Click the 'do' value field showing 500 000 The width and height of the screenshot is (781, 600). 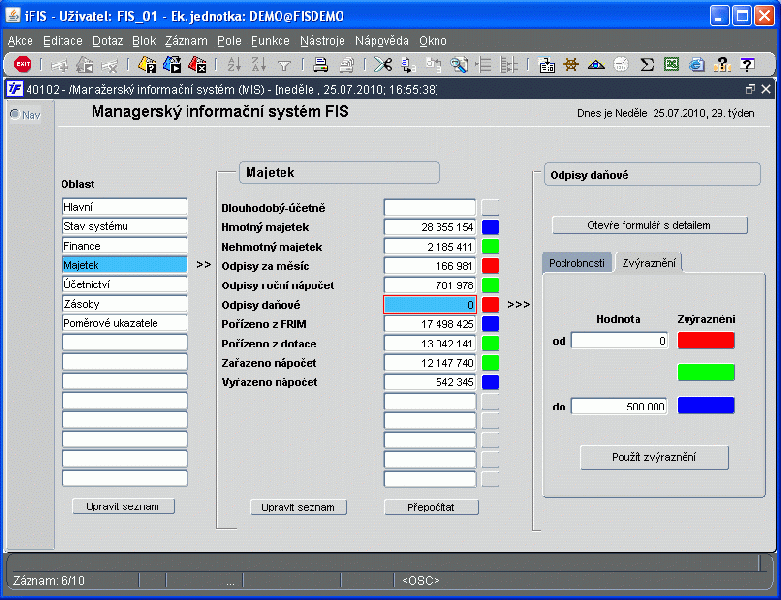point(619,406)
